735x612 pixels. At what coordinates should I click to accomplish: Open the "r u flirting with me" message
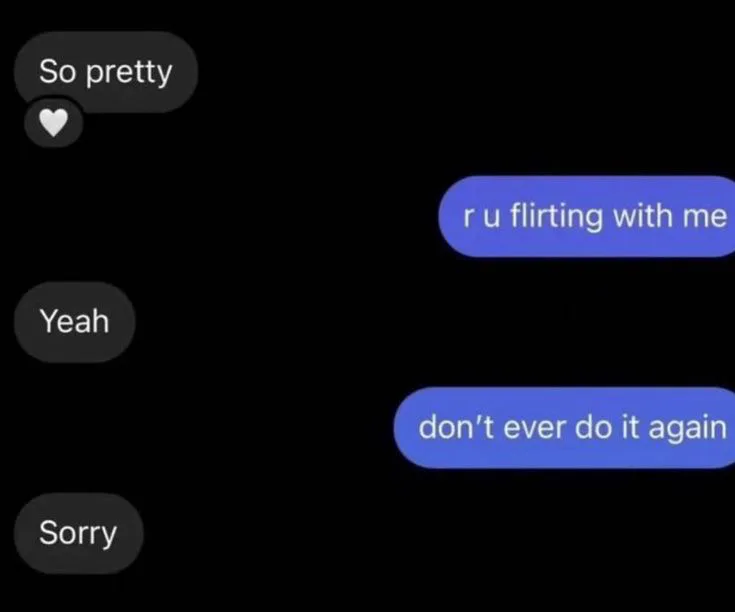coord(586,216)
